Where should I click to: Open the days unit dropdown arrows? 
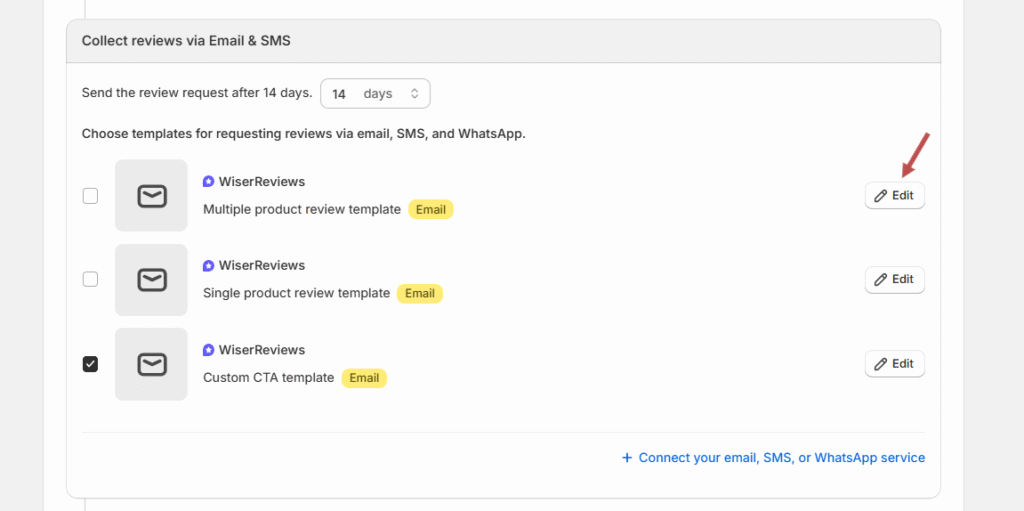click(414, 94)
